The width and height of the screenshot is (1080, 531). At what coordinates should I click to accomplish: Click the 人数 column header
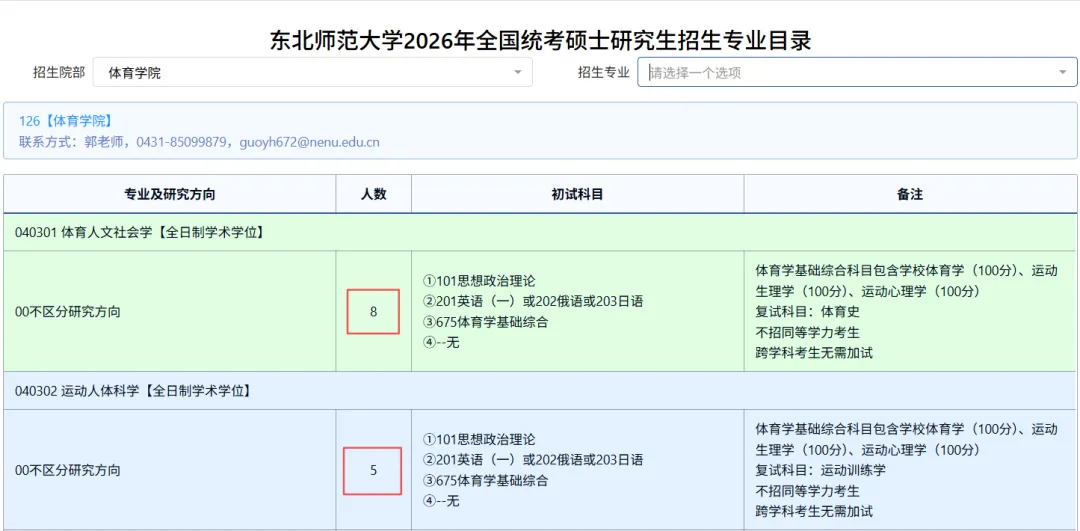pos(373,194)
